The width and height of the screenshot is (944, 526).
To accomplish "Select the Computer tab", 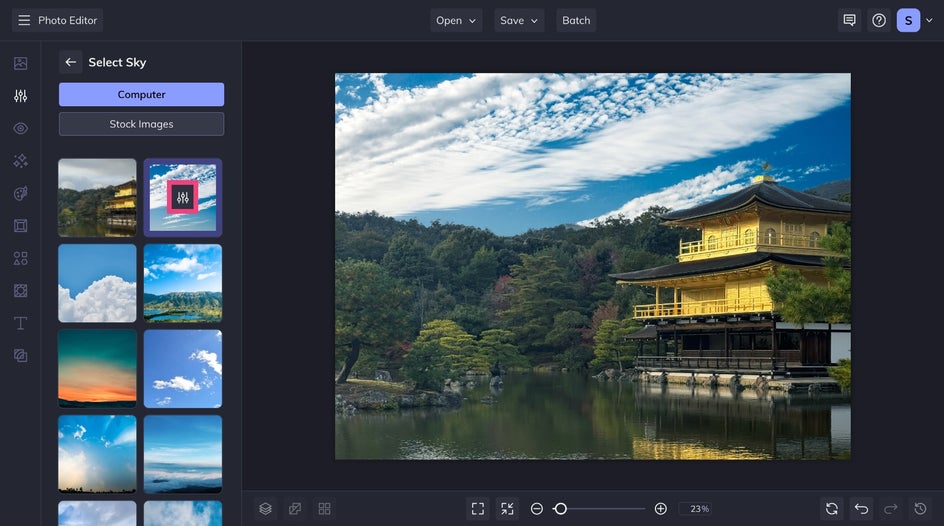I will [141, 94].
